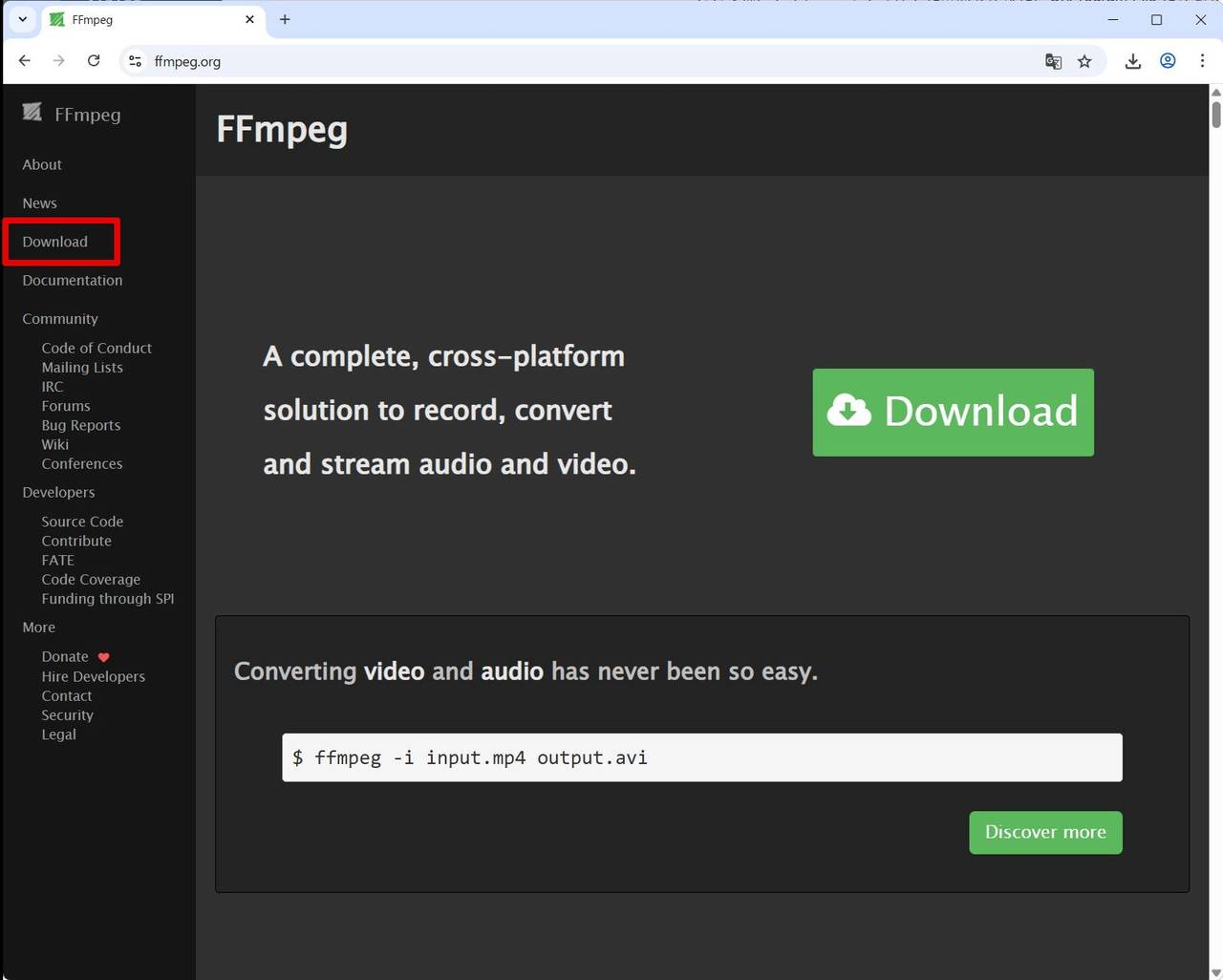Click the big green Download button
The height and width of the screenshot is (980, 1223).
[954, 413]
